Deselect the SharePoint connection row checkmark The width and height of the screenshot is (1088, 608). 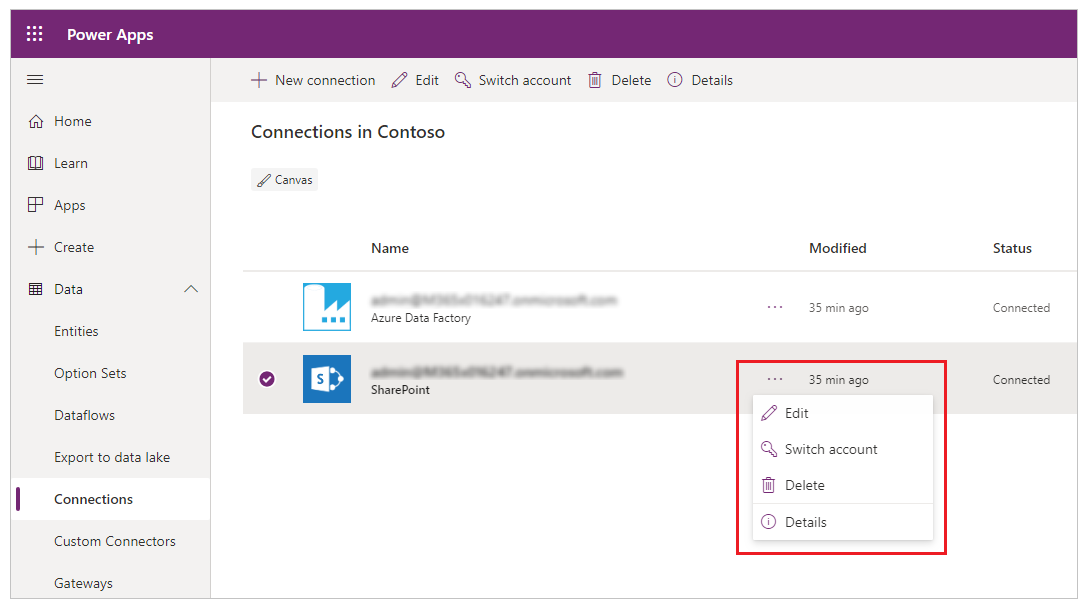(x=267, y=379)
